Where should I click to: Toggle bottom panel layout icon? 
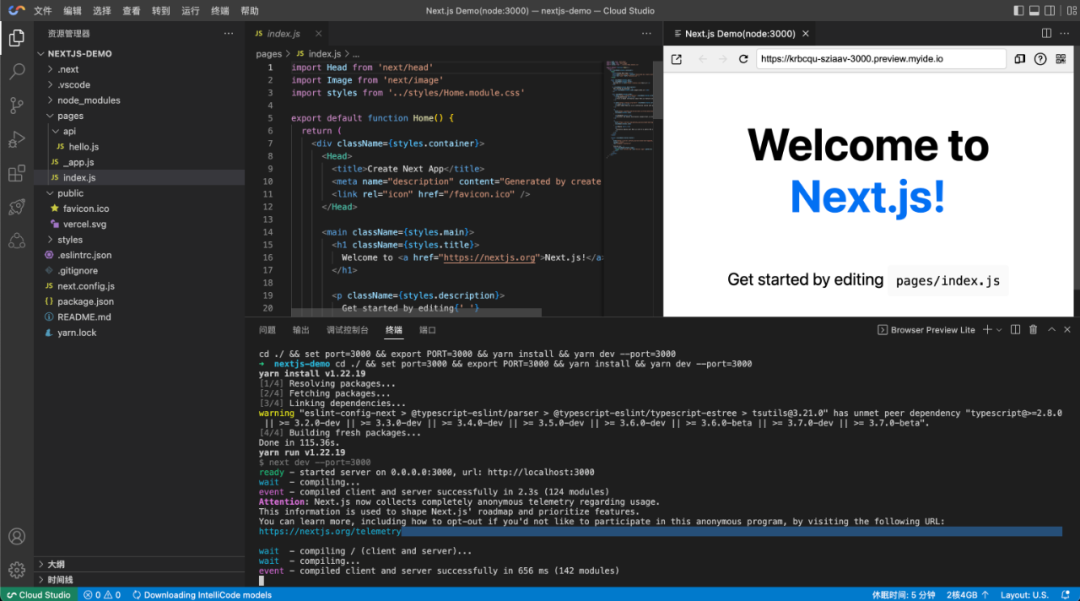(x=1034, y=10)
